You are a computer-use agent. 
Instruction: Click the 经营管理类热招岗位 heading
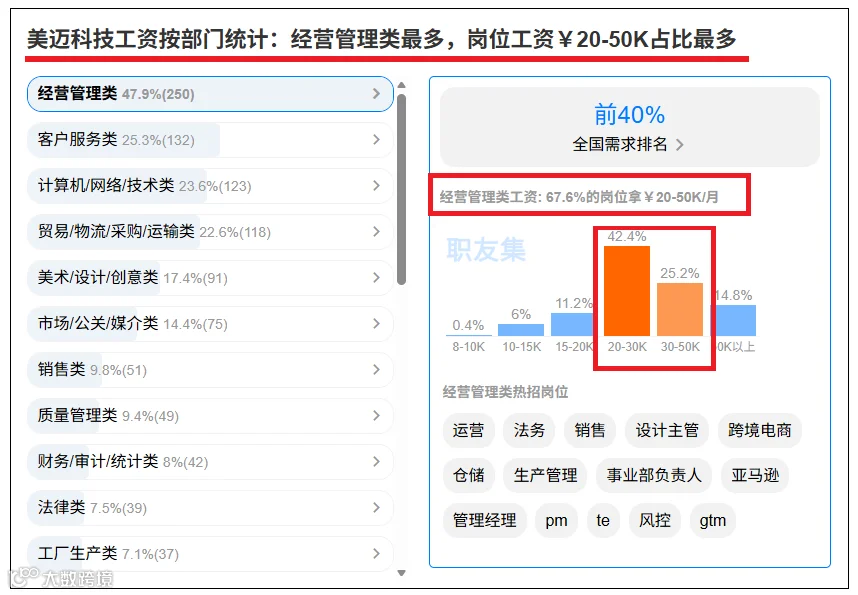506,392
